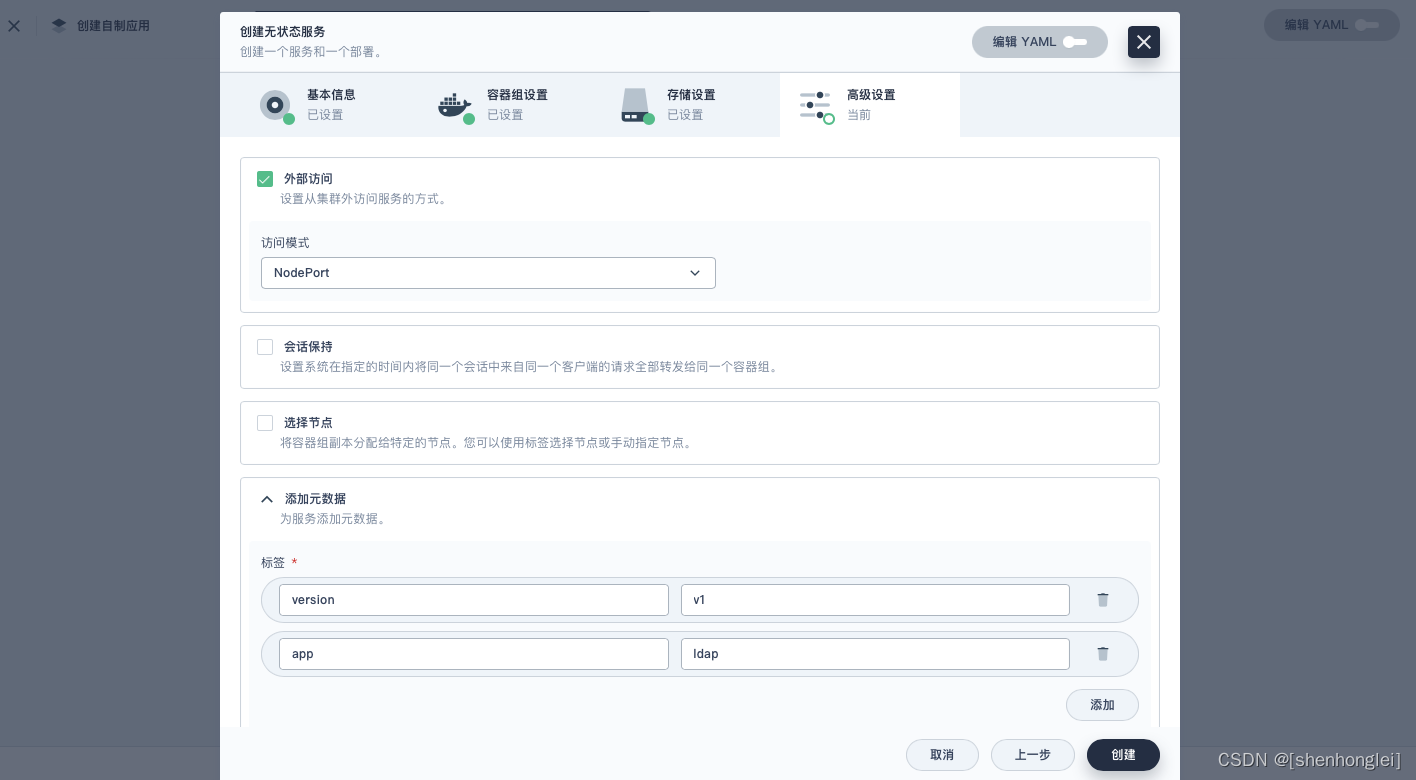
Task: Click the sliders icon for 高级设置
Action: (815, 105)
